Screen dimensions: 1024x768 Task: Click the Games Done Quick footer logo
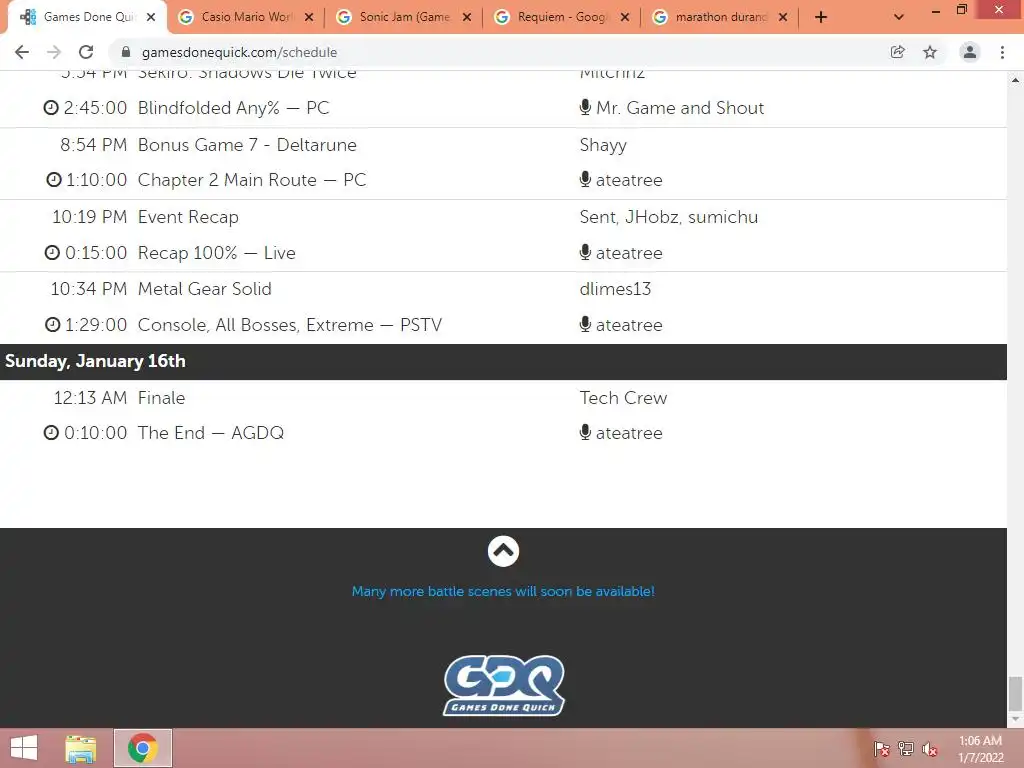(x=504, y=686)
